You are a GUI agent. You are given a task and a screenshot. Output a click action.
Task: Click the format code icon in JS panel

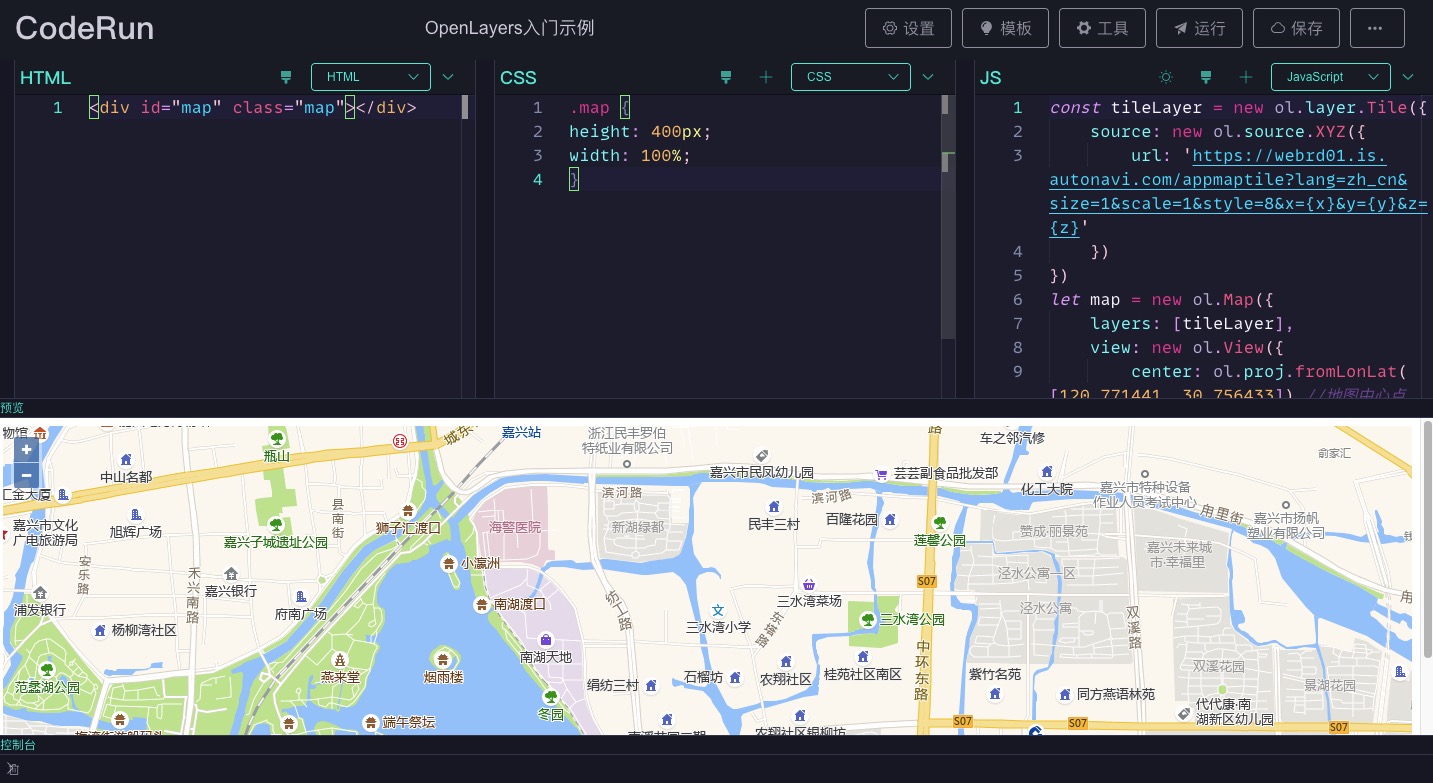click(1206, 77)
